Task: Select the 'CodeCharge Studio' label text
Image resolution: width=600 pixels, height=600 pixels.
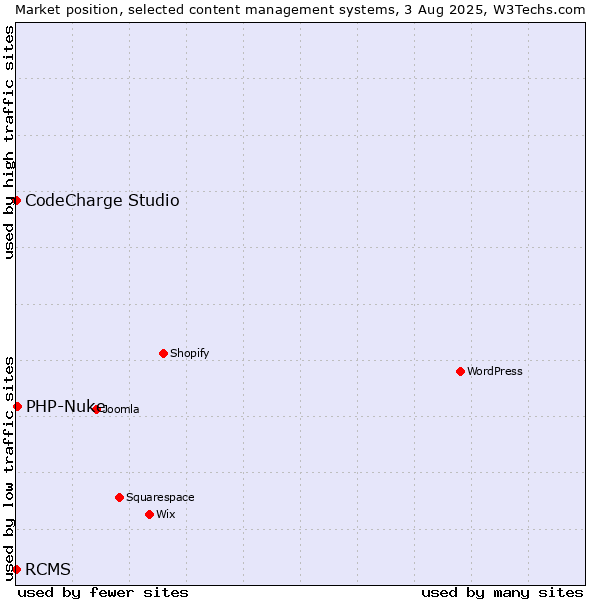Action: click(102, 201)
